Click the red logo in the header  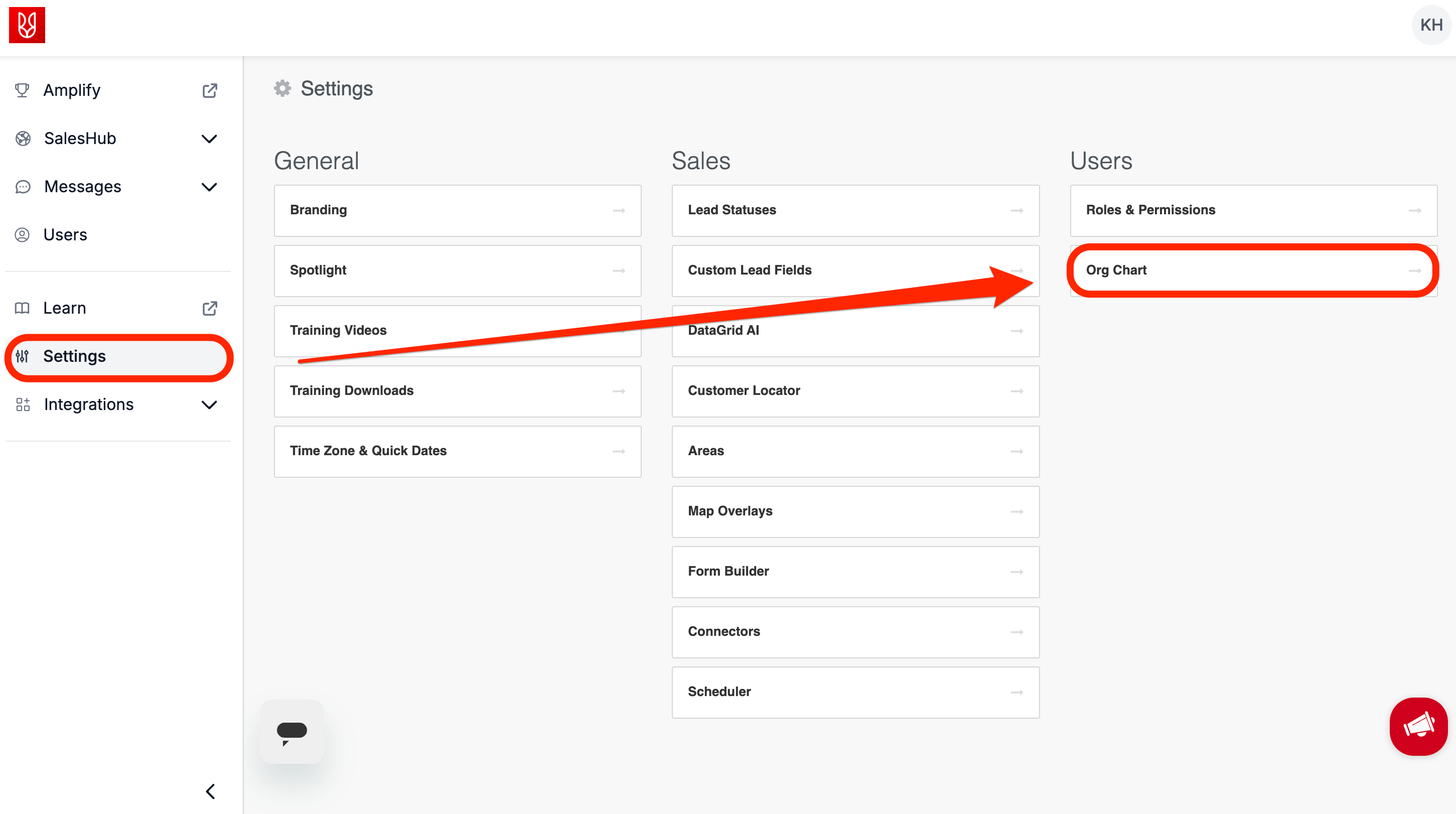click(27, 25)
